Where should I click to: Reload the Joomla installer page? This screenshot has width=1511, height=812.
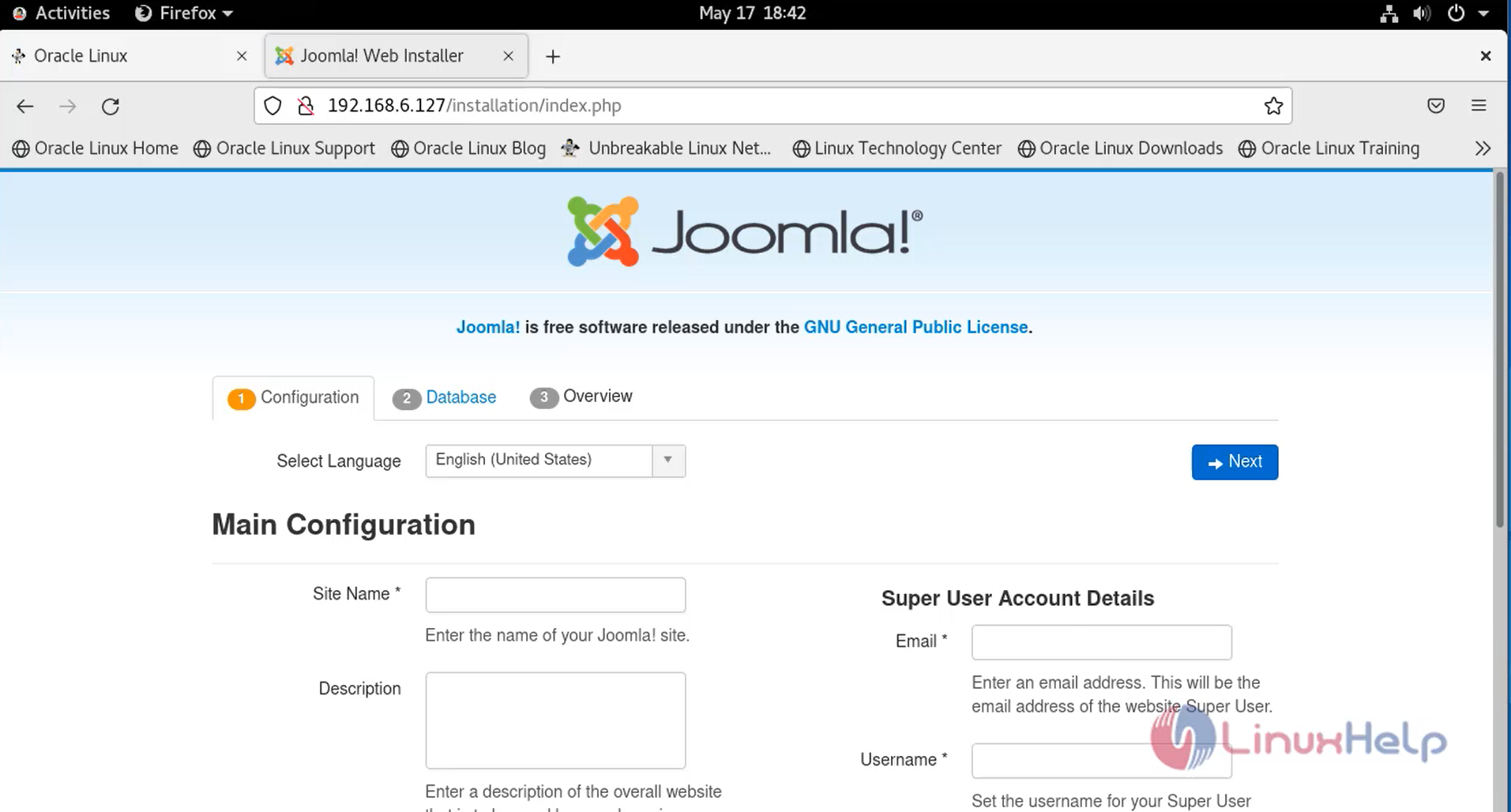(x=111, y=106)
